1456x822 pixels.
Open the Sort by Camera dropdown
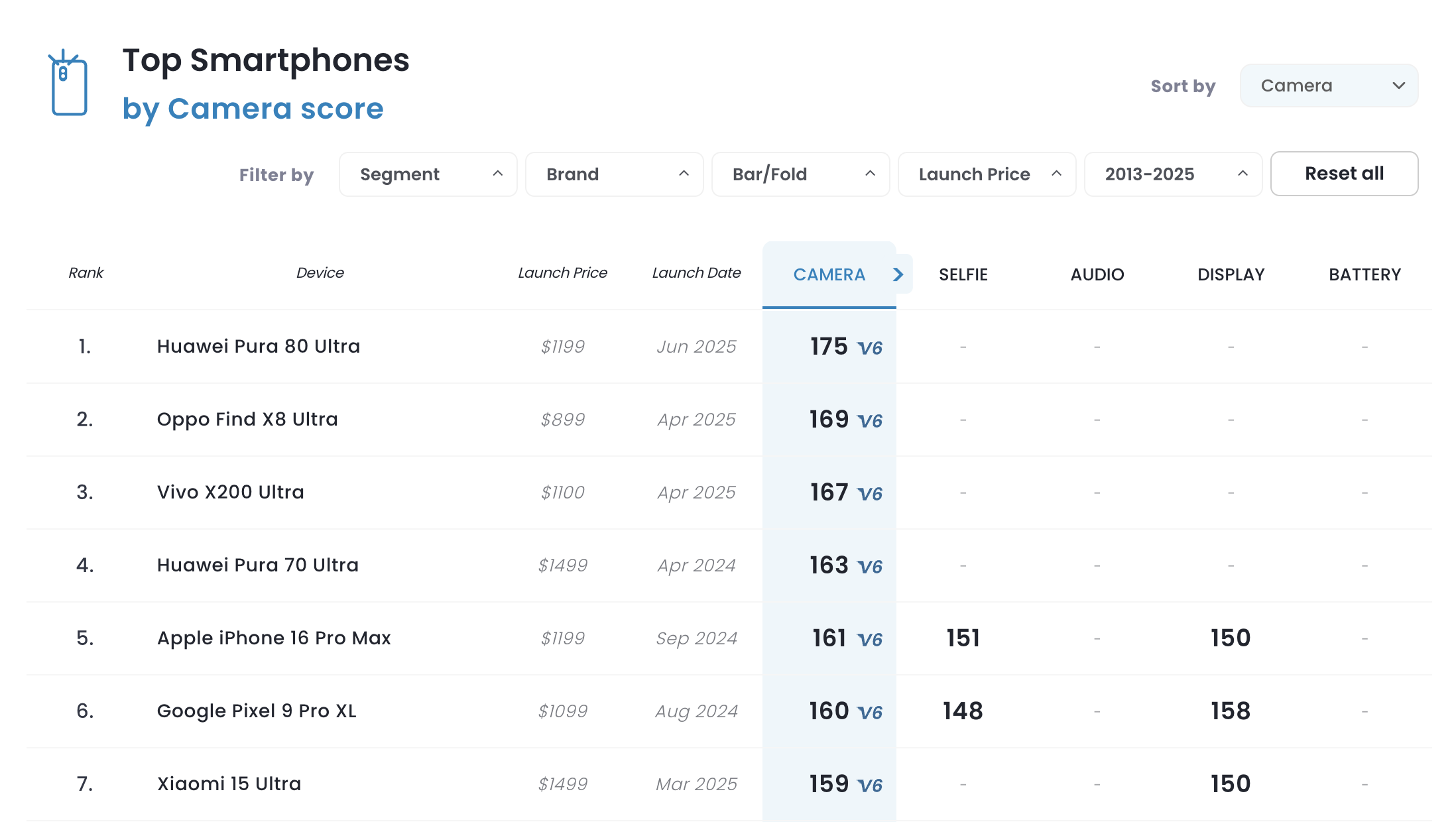pos(1329,86)
